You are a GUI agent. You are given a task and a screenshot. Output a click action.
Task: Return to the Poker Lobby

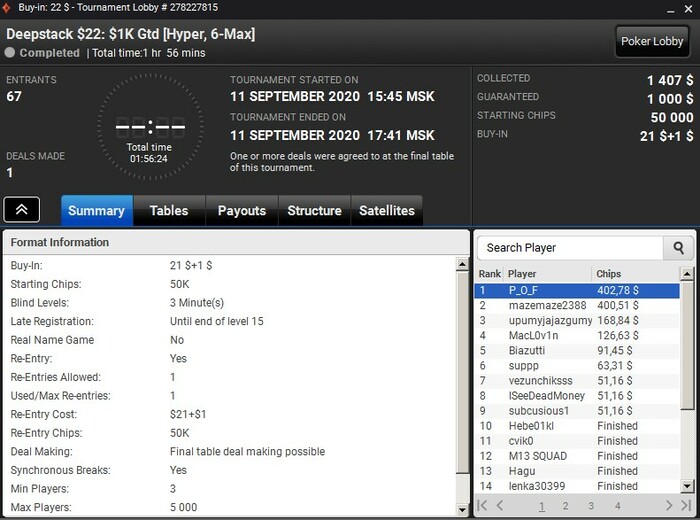(652, 42)
